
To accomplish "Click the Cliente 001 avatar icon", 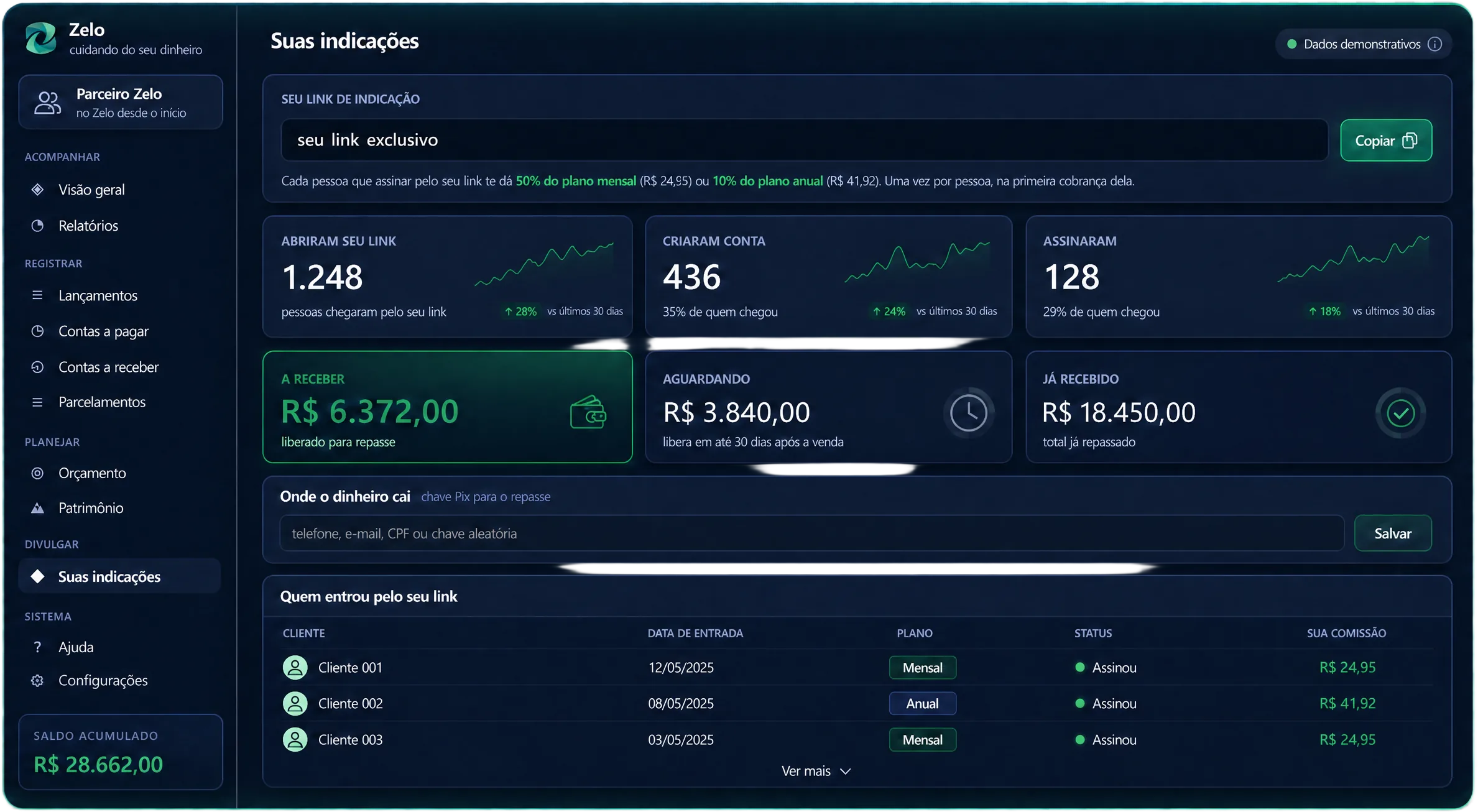I will 295,668.
